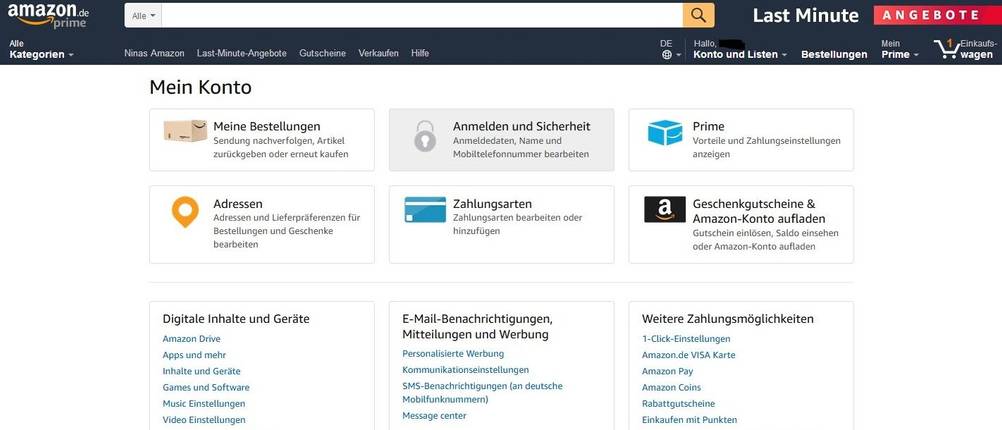Screen dimensions: 1002x430
Task: Open the shopping cart icon
Action: coord(945,48)
